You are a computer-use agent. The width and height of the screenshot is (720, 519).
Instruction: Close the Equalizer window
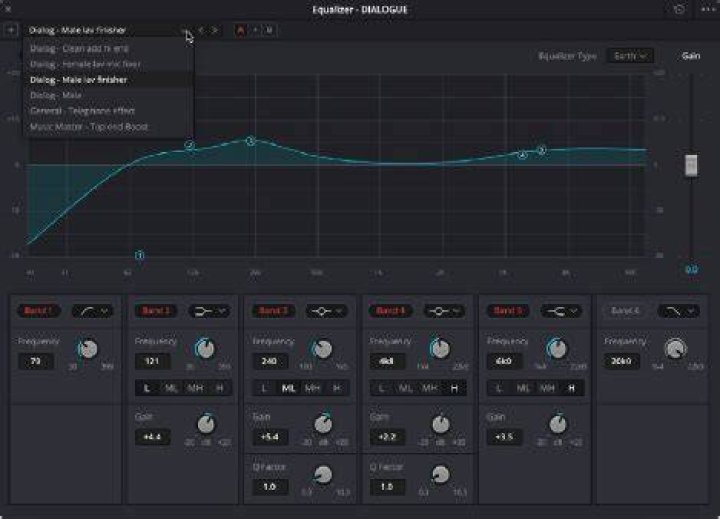8,9
